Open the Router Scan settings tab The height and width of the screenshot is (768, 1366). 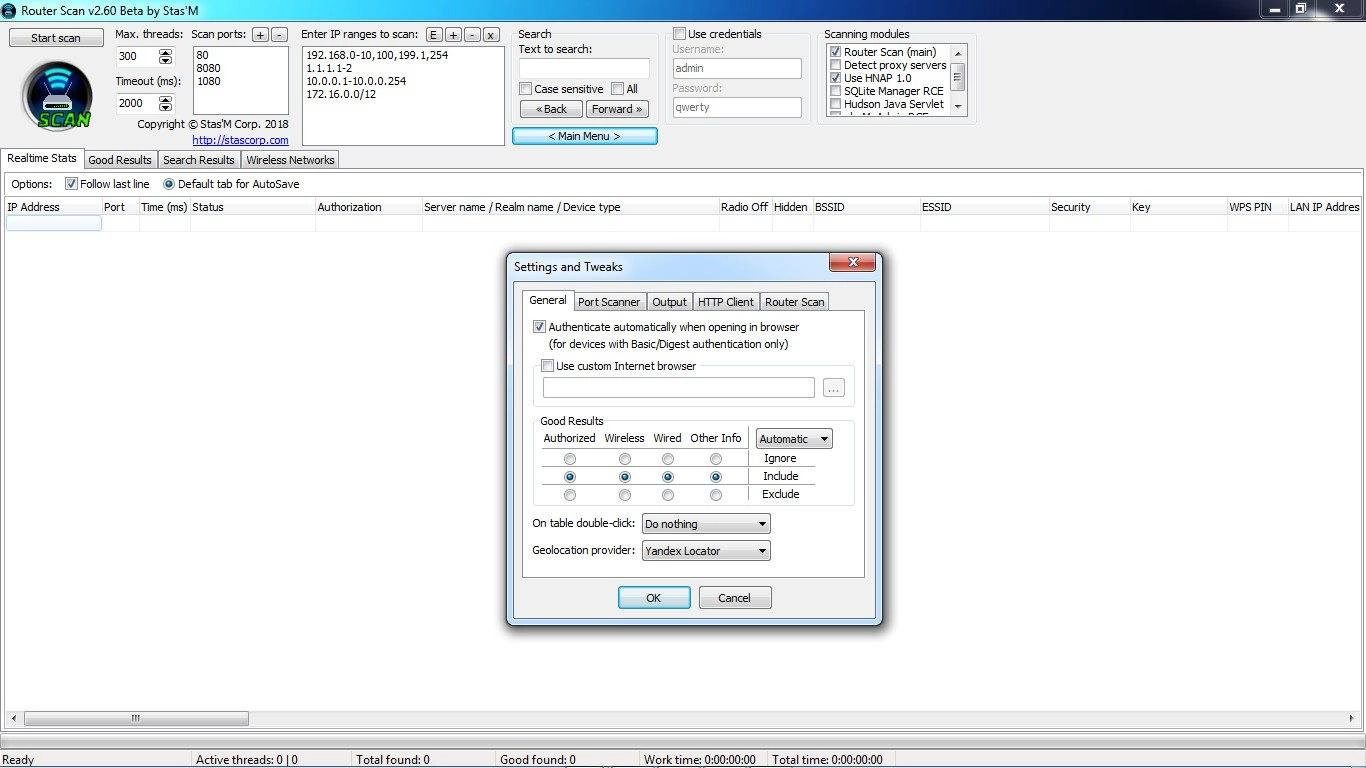click(x=795, y=302)
